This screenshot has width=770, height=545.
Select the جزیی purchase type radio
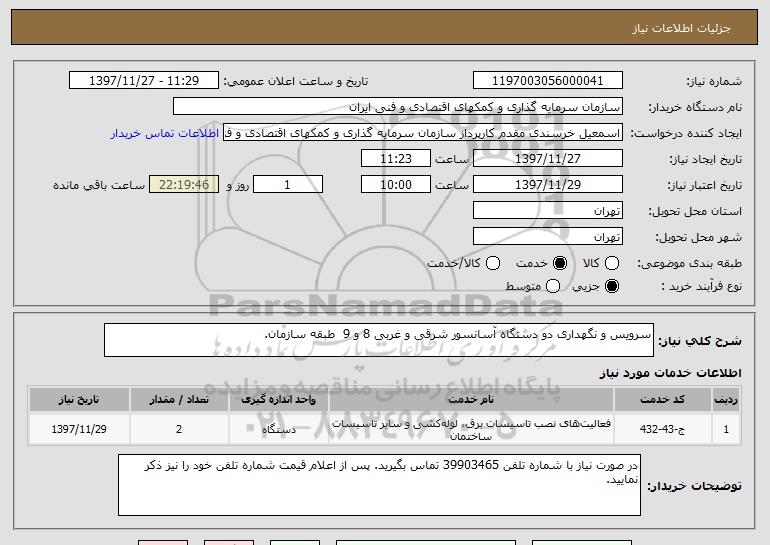click(612, 286)
